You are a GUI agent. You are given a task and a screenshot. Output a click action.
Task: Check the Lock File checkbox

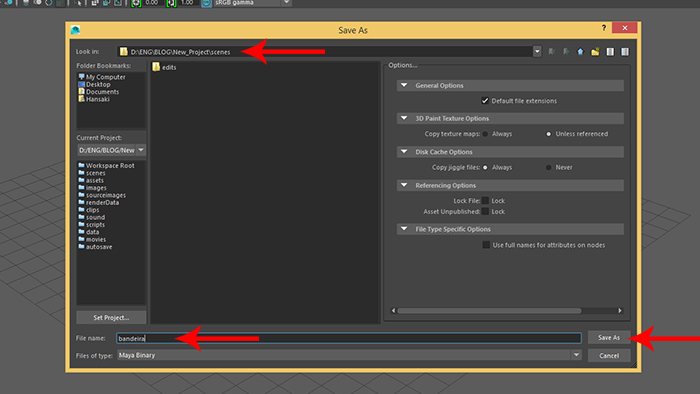point(485,201)
